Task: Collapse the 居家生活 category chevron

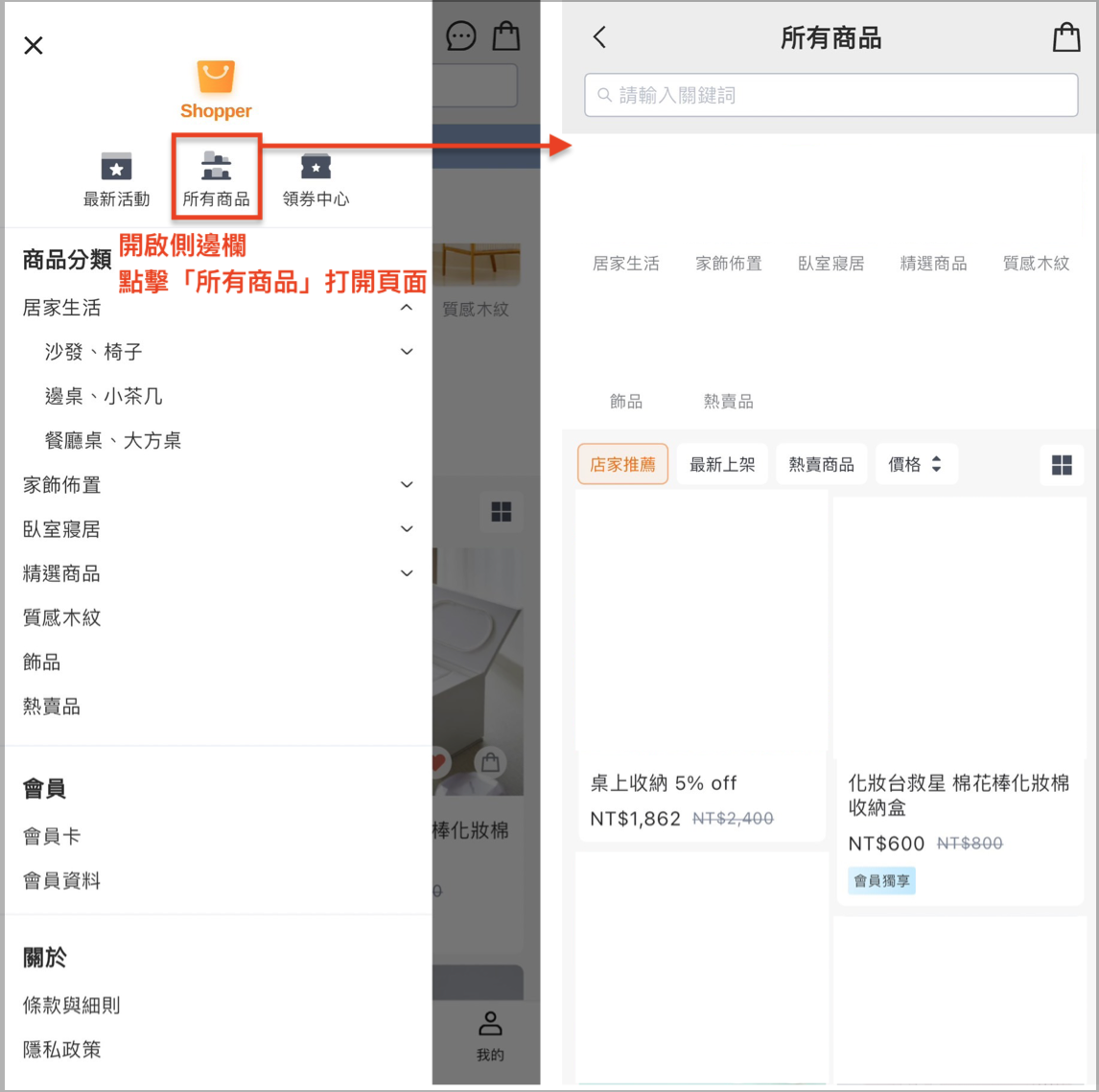Action: [407, 308]
